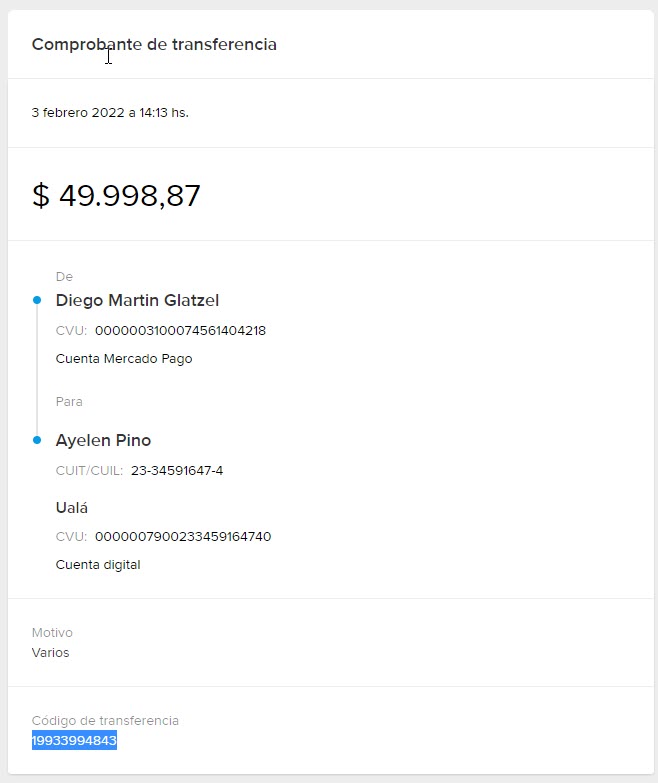Click the "Cuenta Mercado Pago" text
Viewport: 658px width, 783px height.
124,359
